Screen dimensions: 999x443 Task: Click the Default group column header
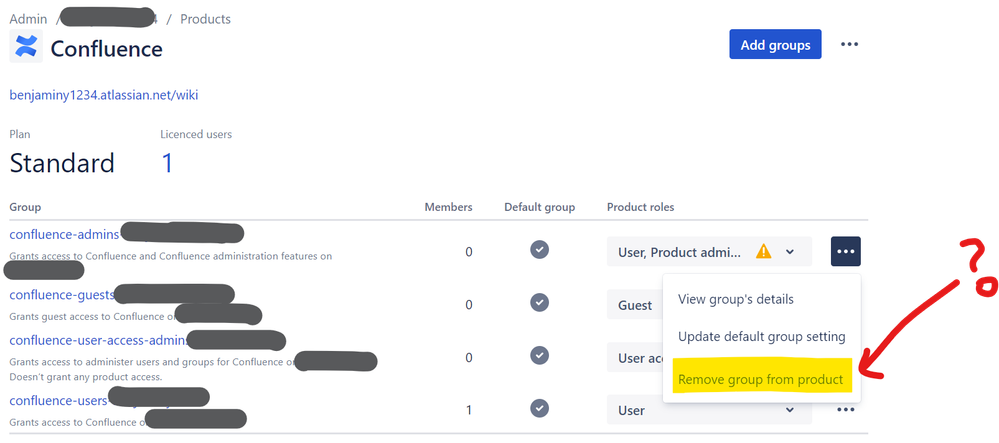click(540, 207)
